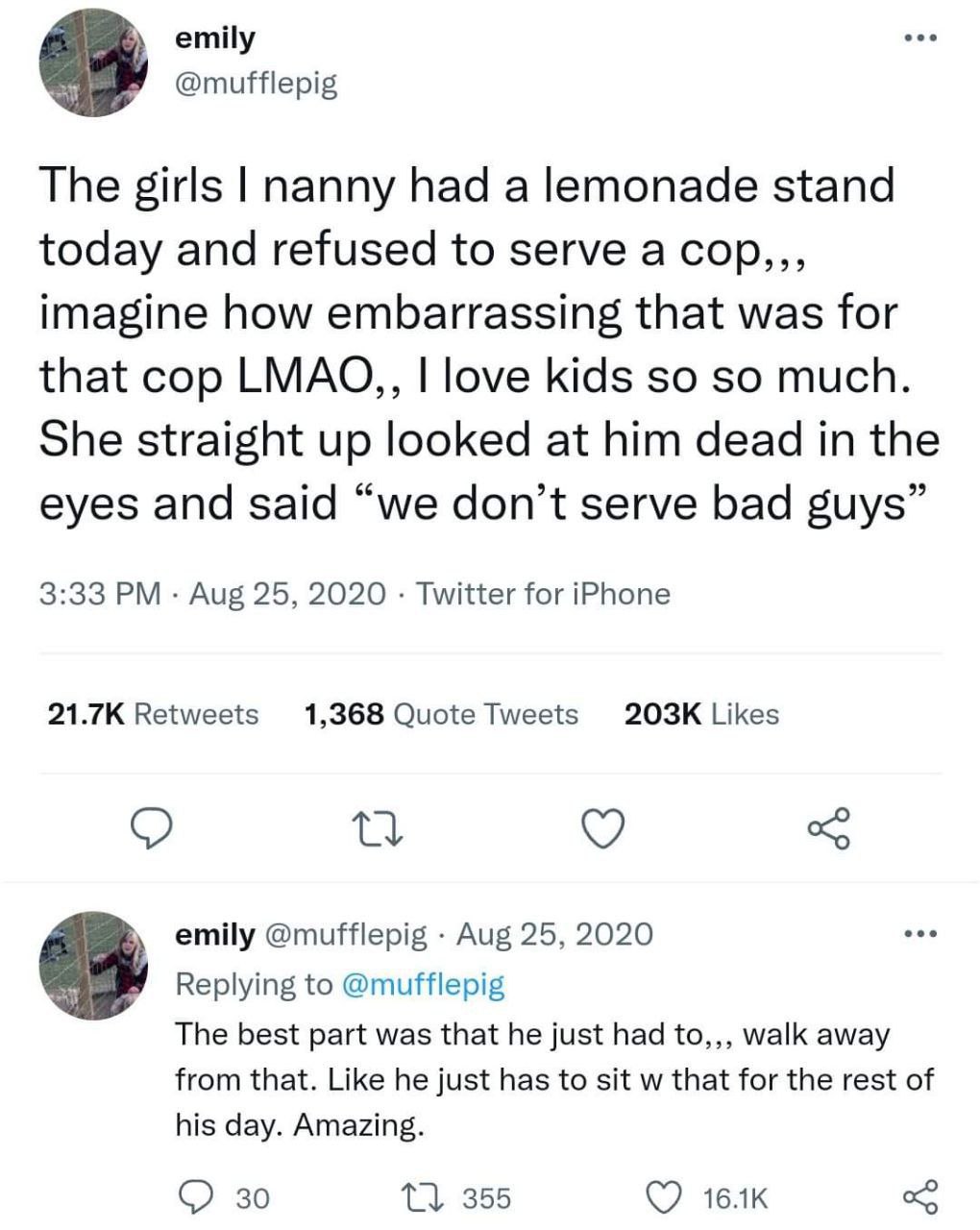Open the 3:33 PM Aug 25, 2020 timestamp
The height and width of the screenshot is (1230, 980).
coord(212,594)
